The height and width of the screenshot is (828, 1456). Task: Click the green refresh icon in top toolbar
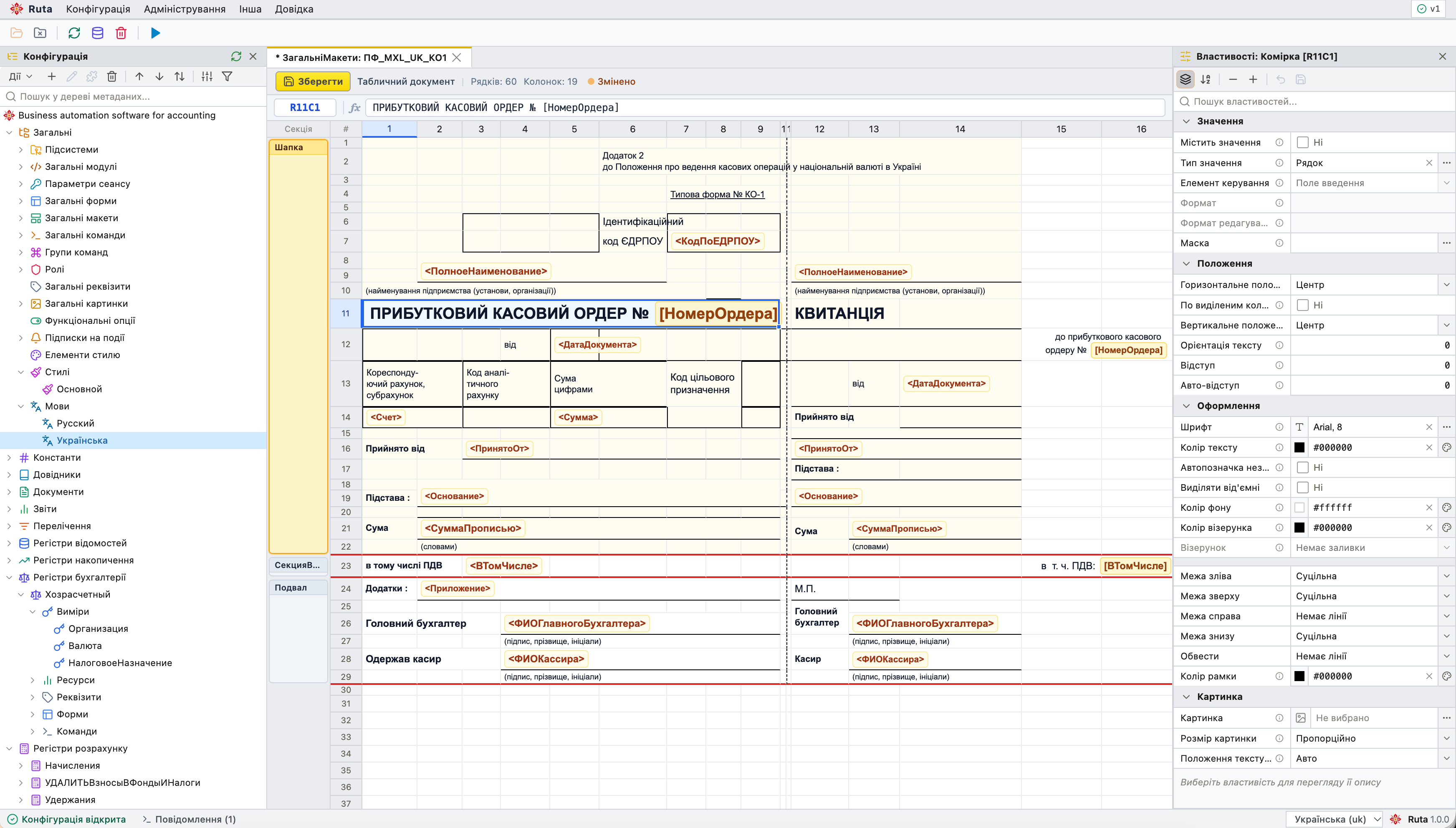[x=74, y=33]
